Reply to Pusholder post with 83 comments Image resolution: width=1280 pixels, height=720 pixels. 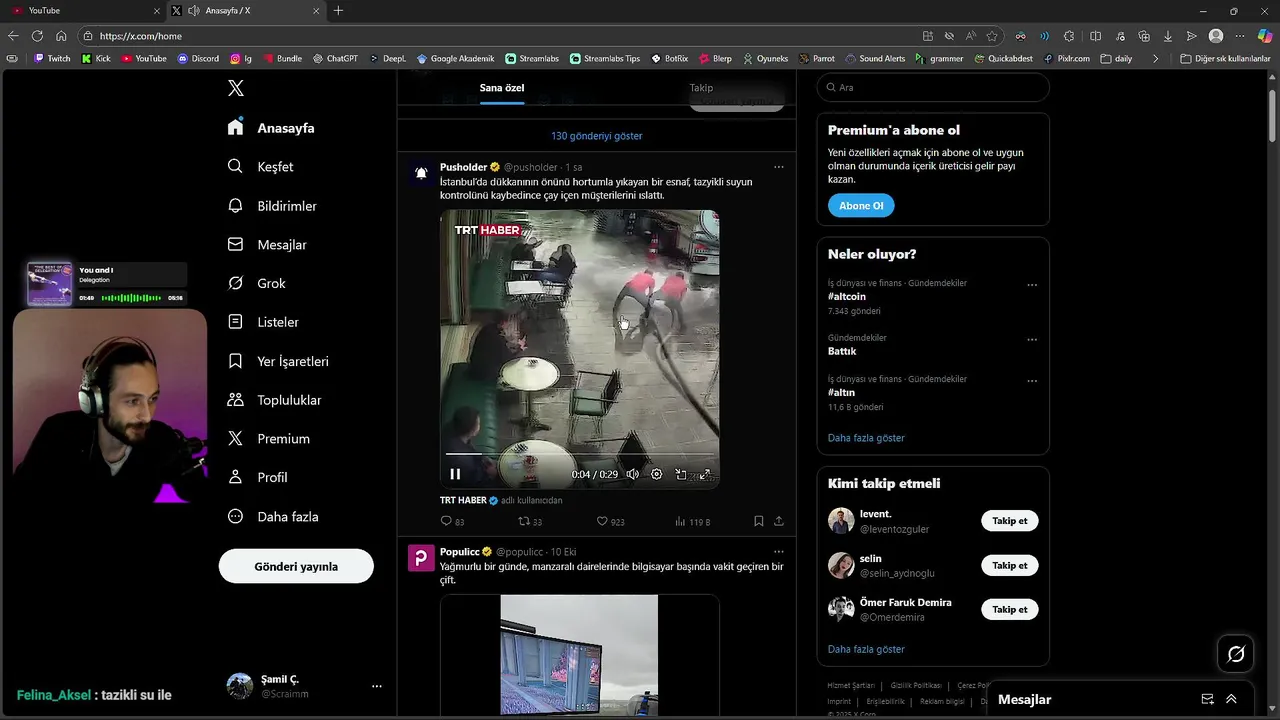(452, 521)
